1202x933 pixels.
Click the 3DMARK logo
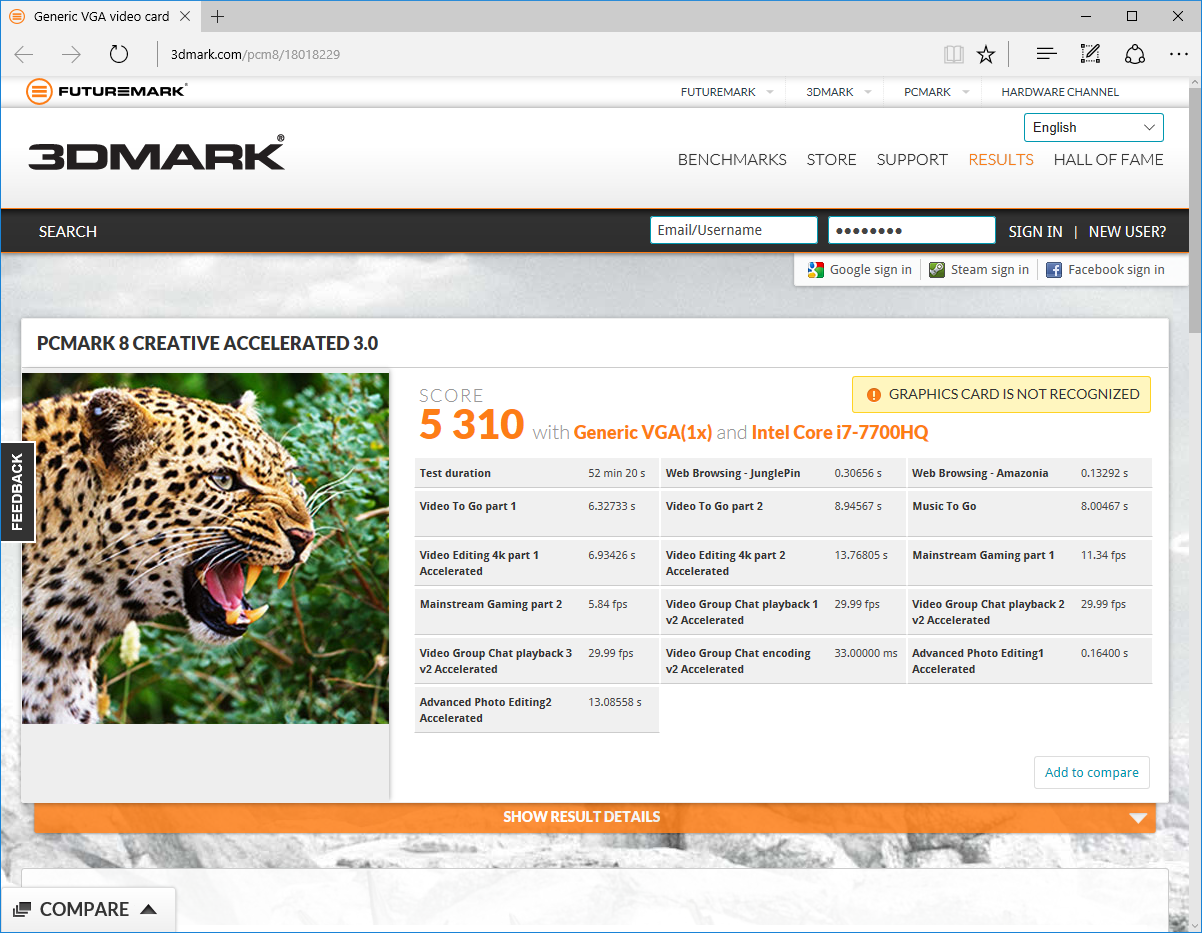click(x=156, y=154)
